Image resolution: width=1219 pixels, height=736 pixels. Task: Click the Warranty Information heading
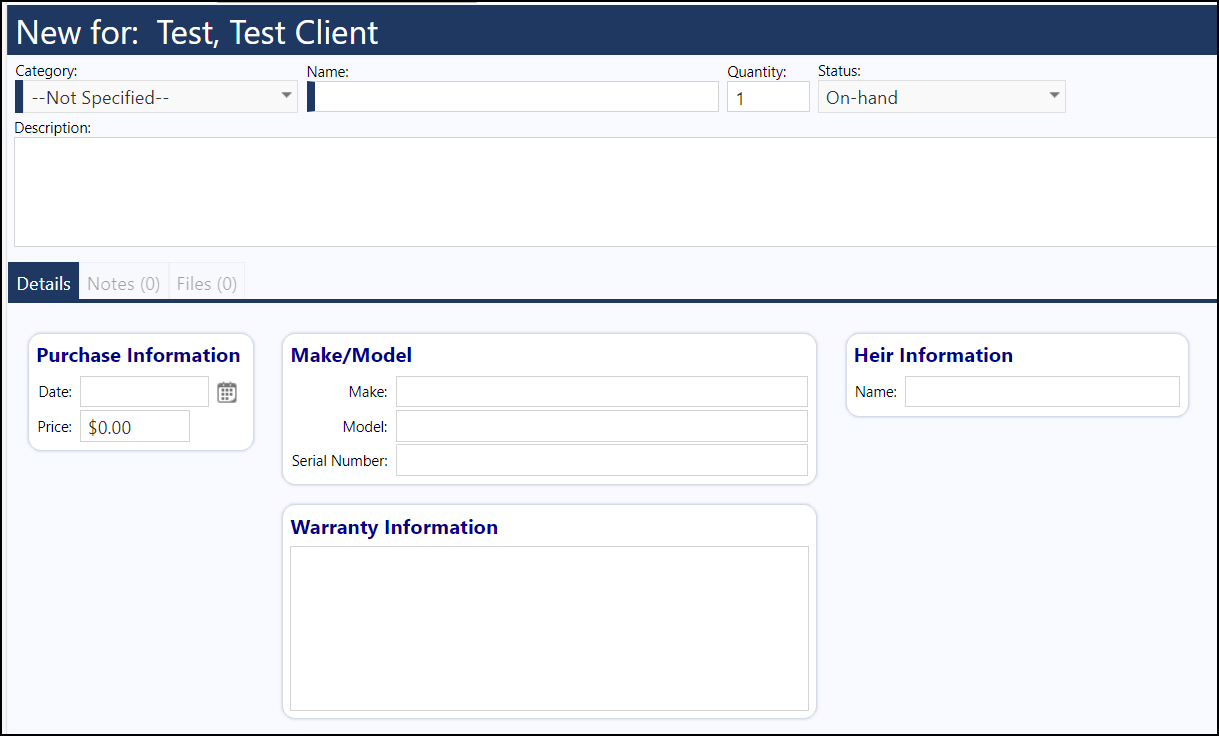[394, 527]
